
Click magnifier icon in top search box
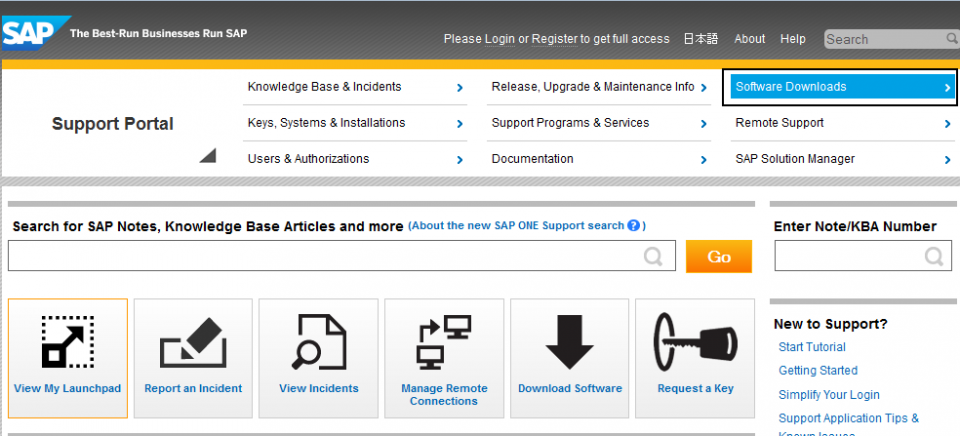[x=951, y=39]
